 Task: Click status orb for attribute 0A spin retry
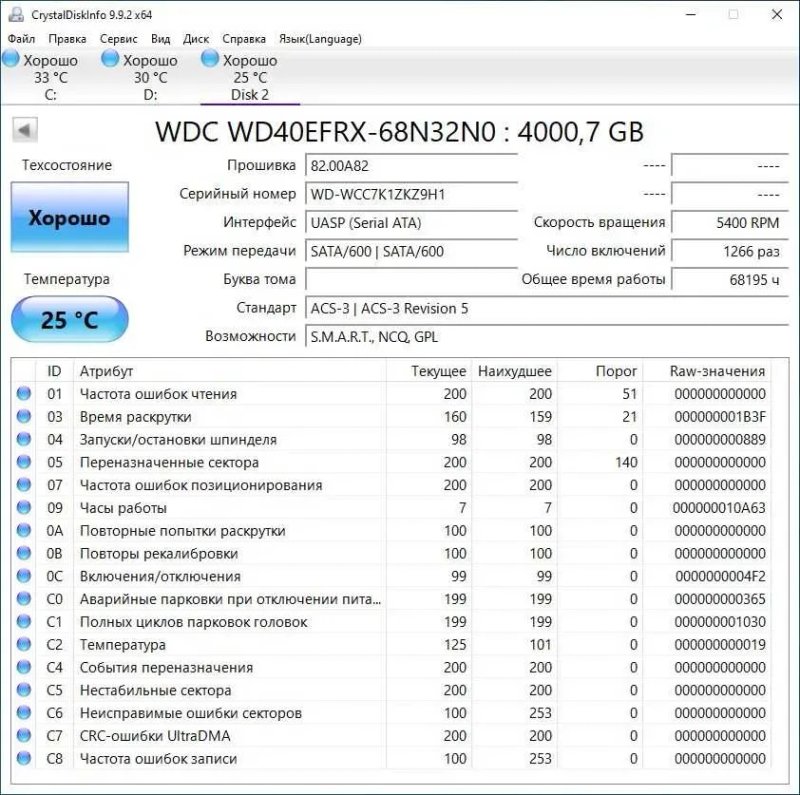[24, 530]
